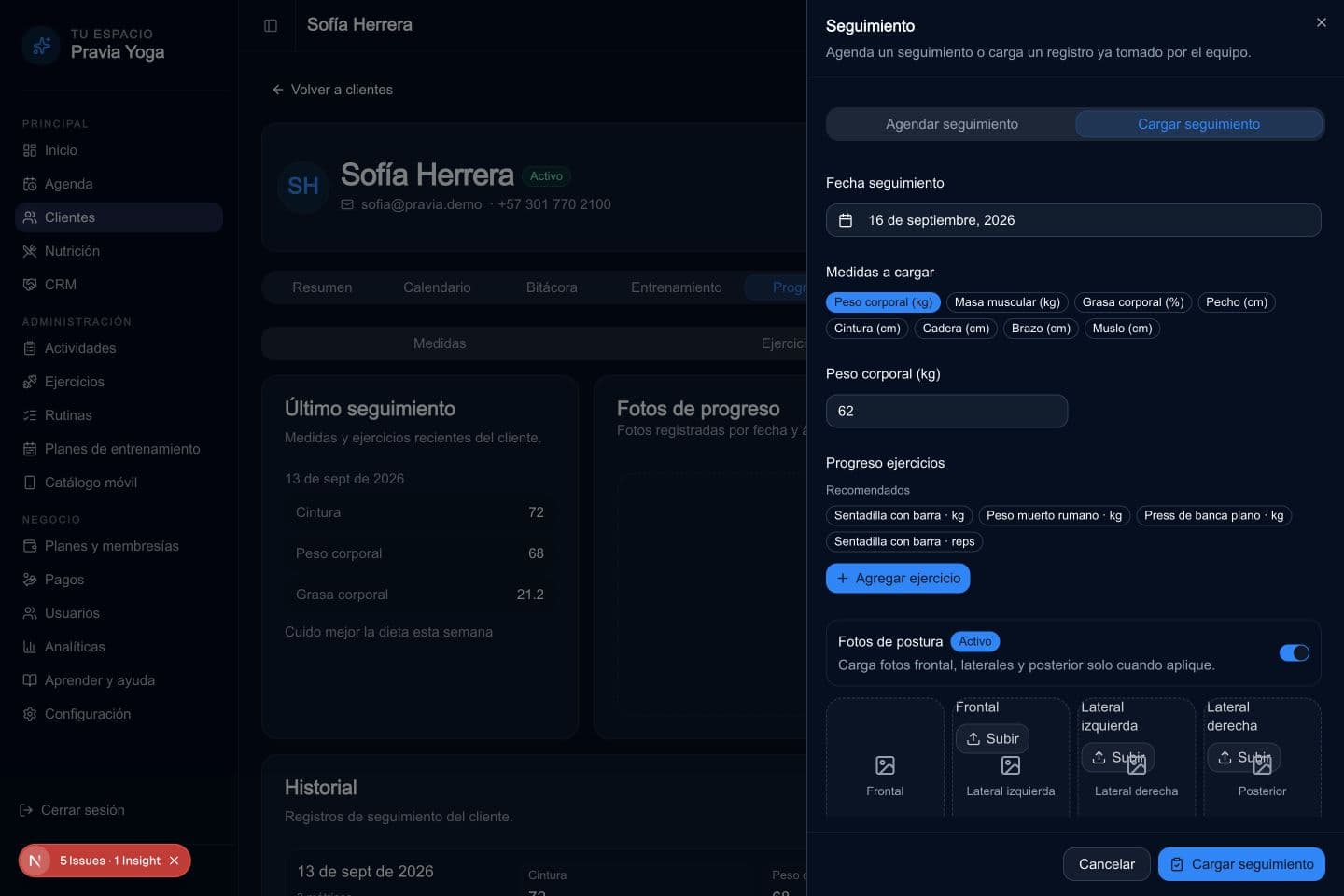
Task: Click the Subir button under Frontal
Action: click(x=992, y=738)
